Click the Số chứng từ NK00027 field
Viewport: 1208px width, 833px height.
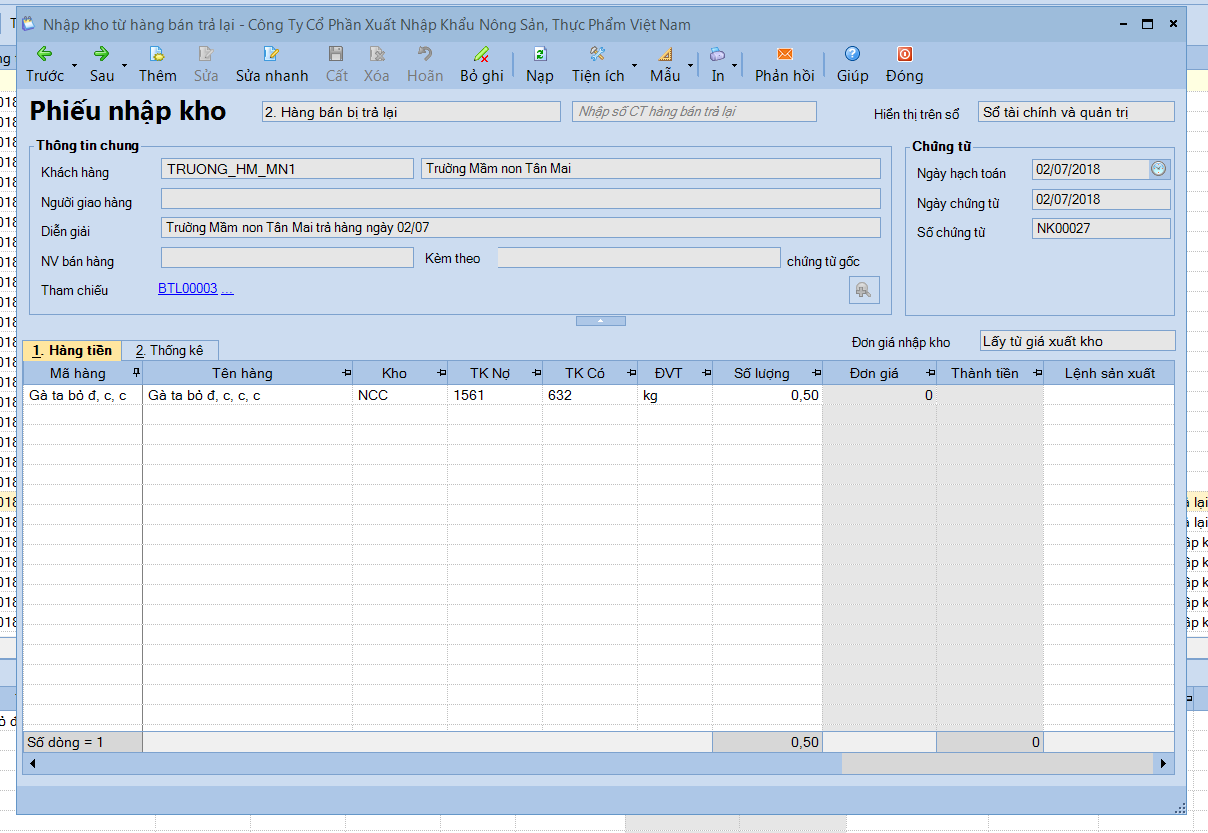1101,229
